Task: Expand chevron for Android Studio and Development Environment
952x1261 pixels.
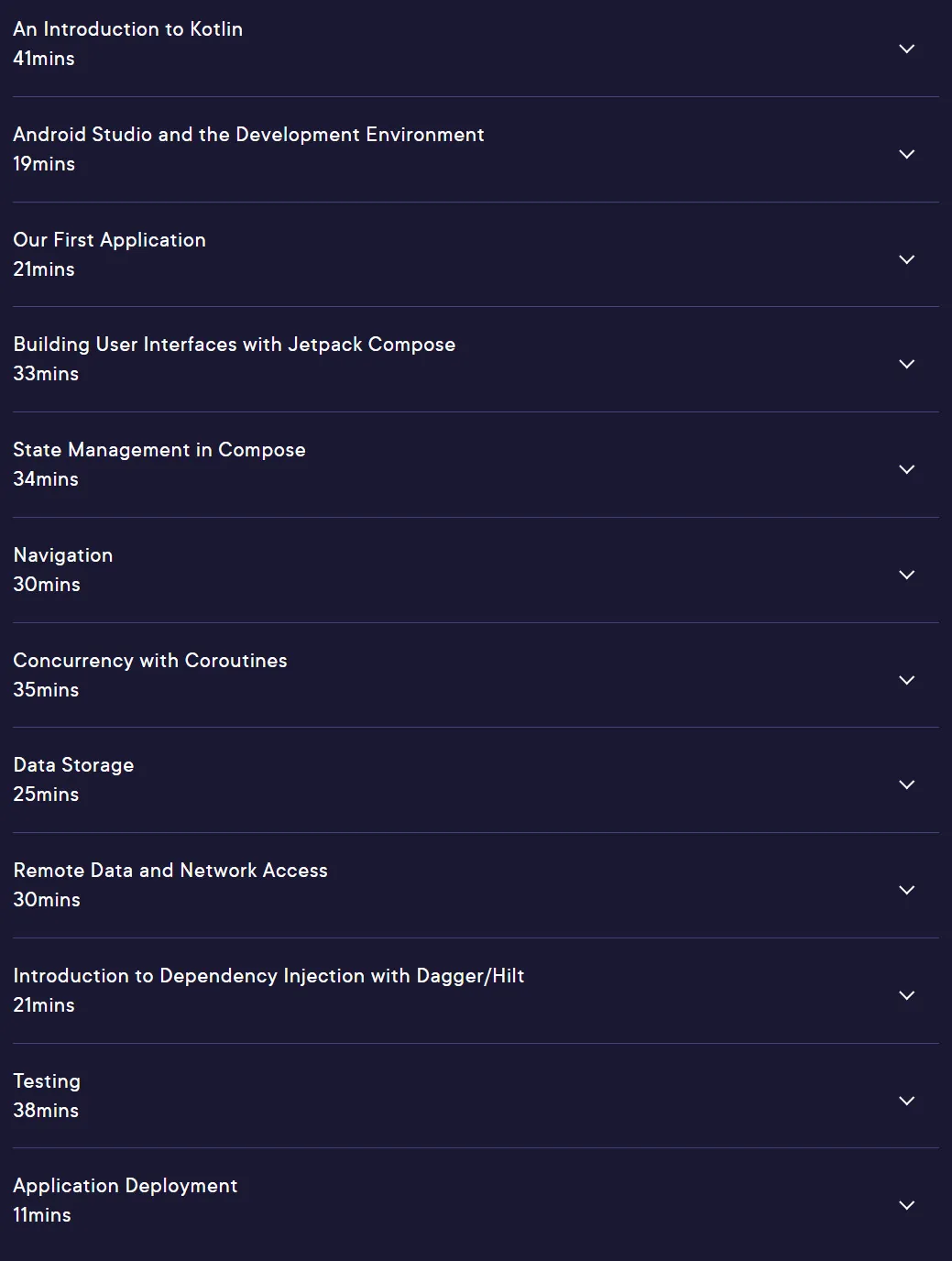Action: click(x=906, y=154)
